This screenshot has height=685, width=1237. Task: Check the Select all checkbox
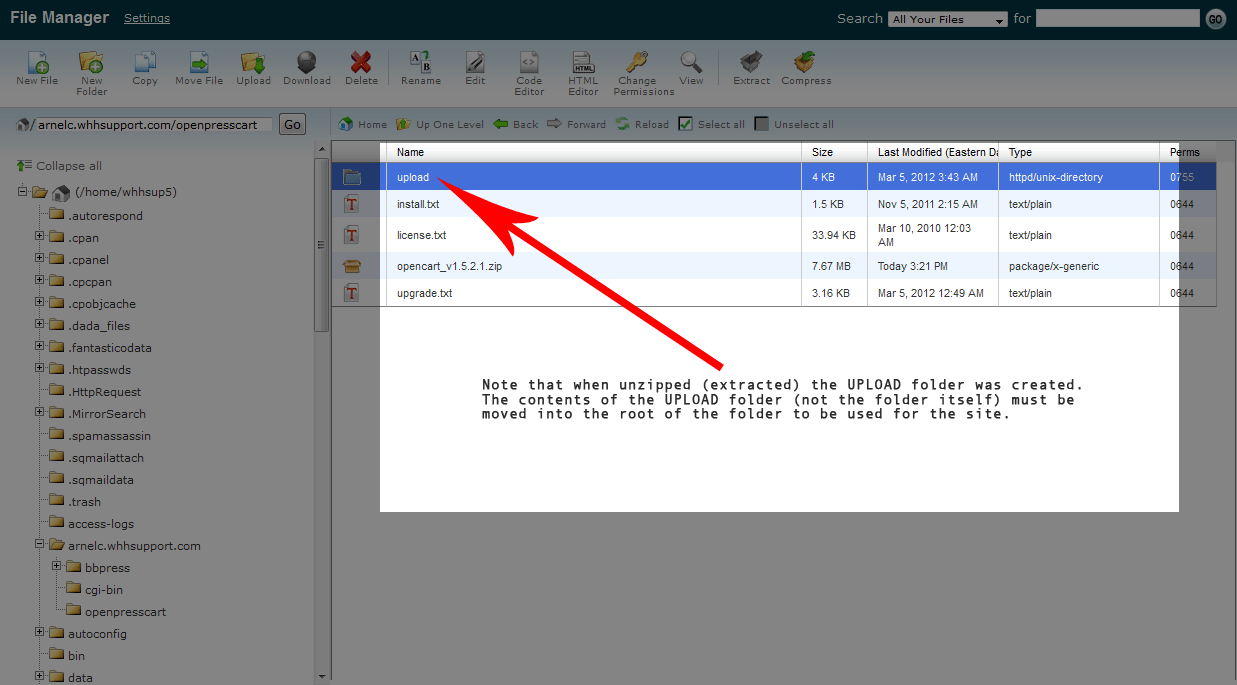pos(685,124)
